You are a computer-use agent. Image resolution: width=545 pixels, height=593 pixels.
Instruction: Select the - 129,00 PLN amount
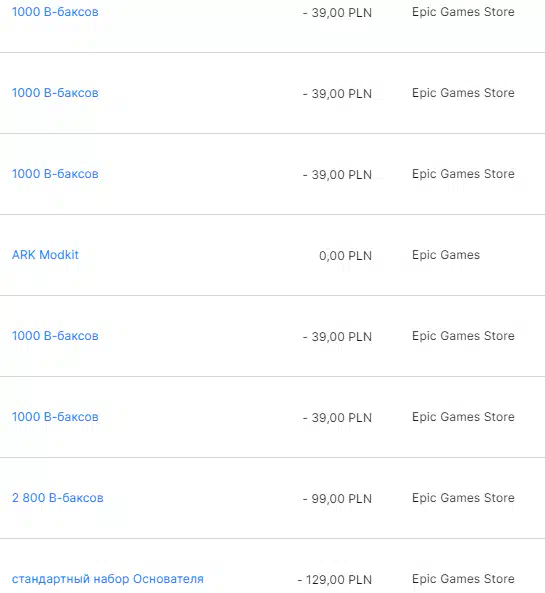point(335,579)
